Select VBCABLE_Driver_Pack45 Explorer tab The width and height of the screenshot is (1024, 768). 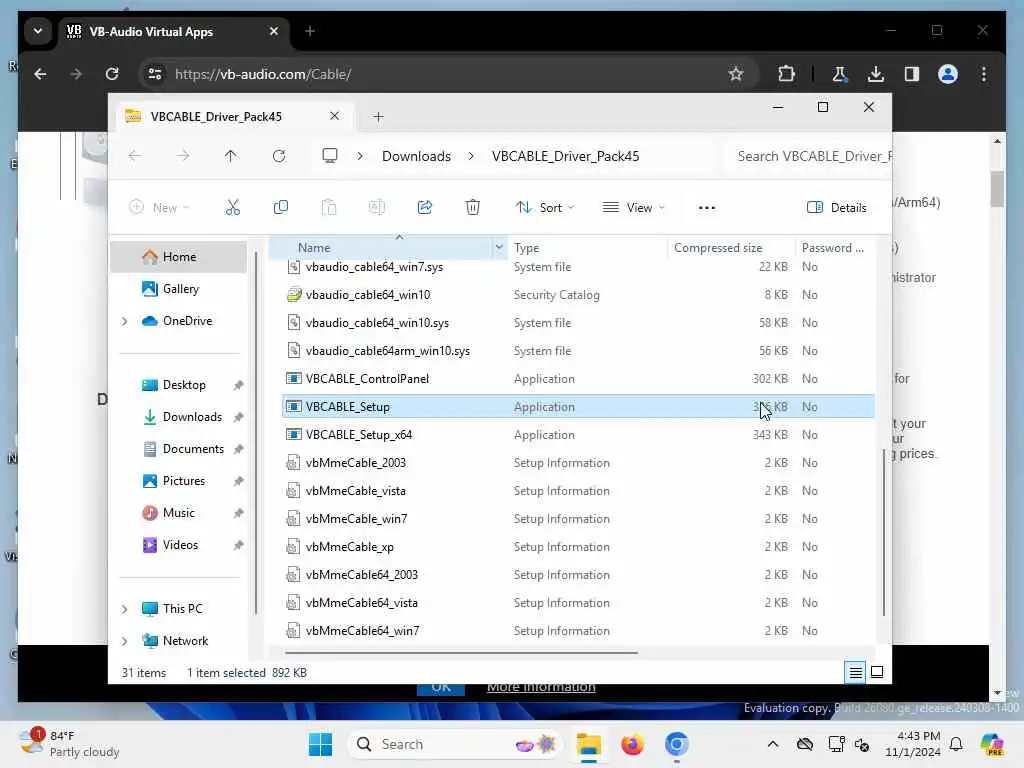point(234,116)
